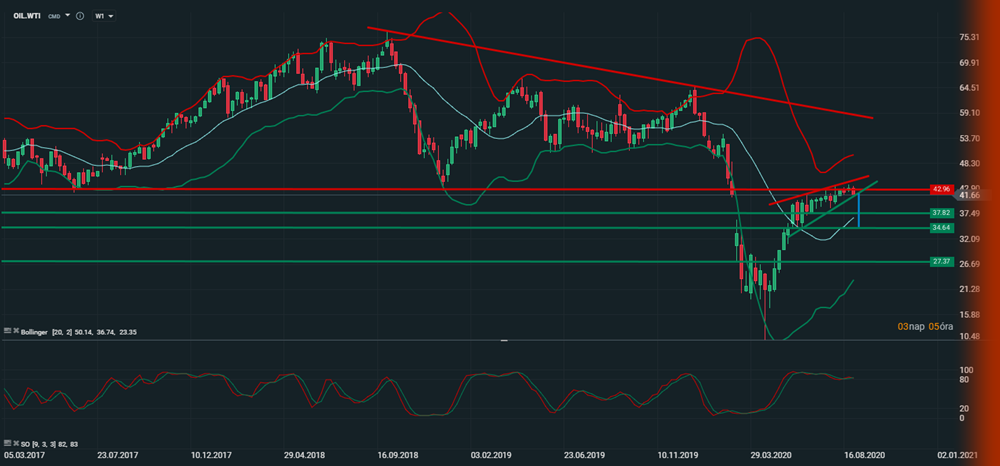
Task: Click the 29.03.2020 date on time axis
Action: pos(770,455)
